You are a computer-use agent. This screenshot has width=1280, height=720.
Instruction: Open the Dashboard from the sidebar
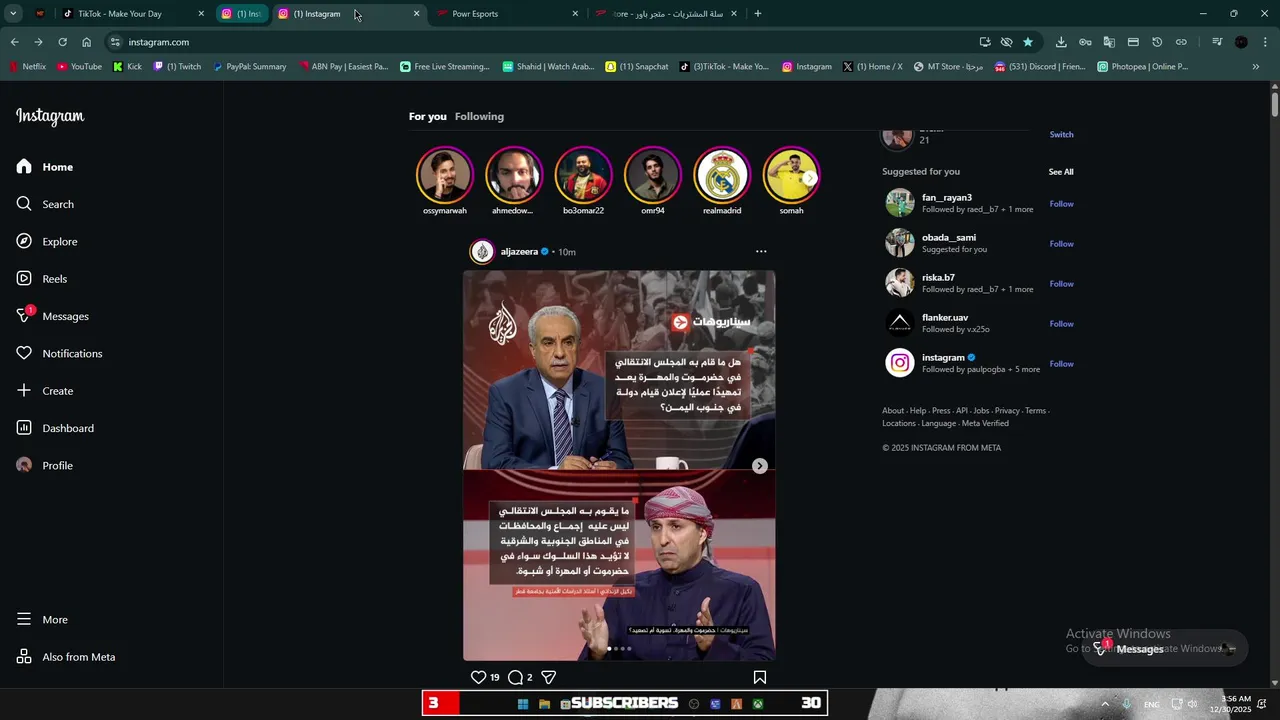coord(55,428)
